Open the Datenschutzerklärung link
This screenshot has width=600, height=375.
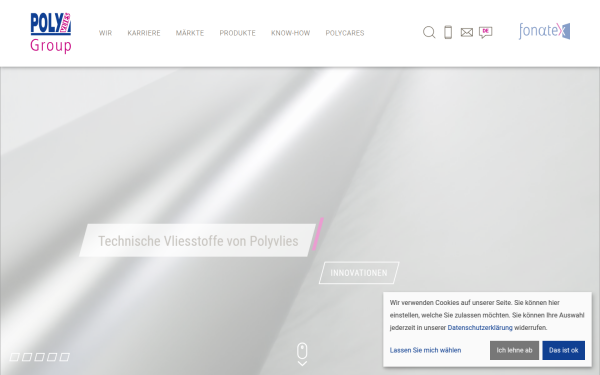point(480,328)
